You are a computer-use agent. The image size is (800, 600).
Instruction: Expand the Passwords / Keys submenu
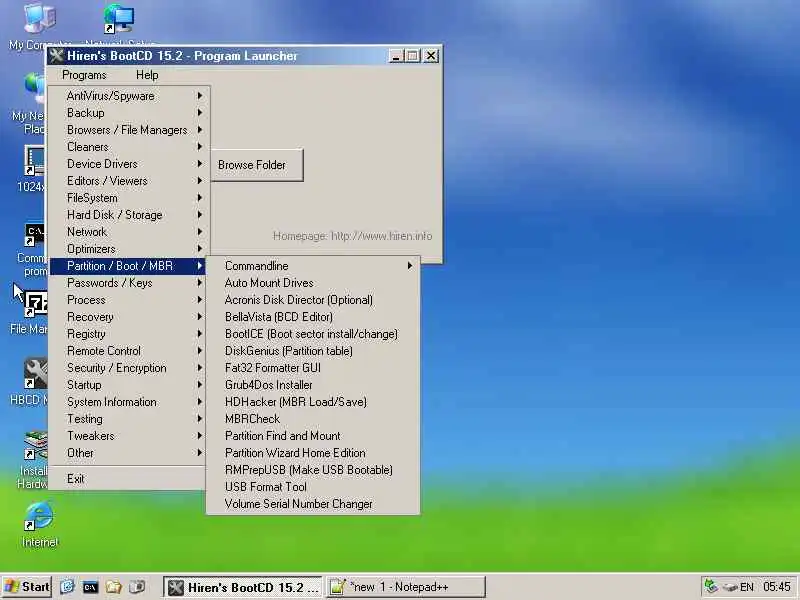pyautogui.click(x=128, y=283)
